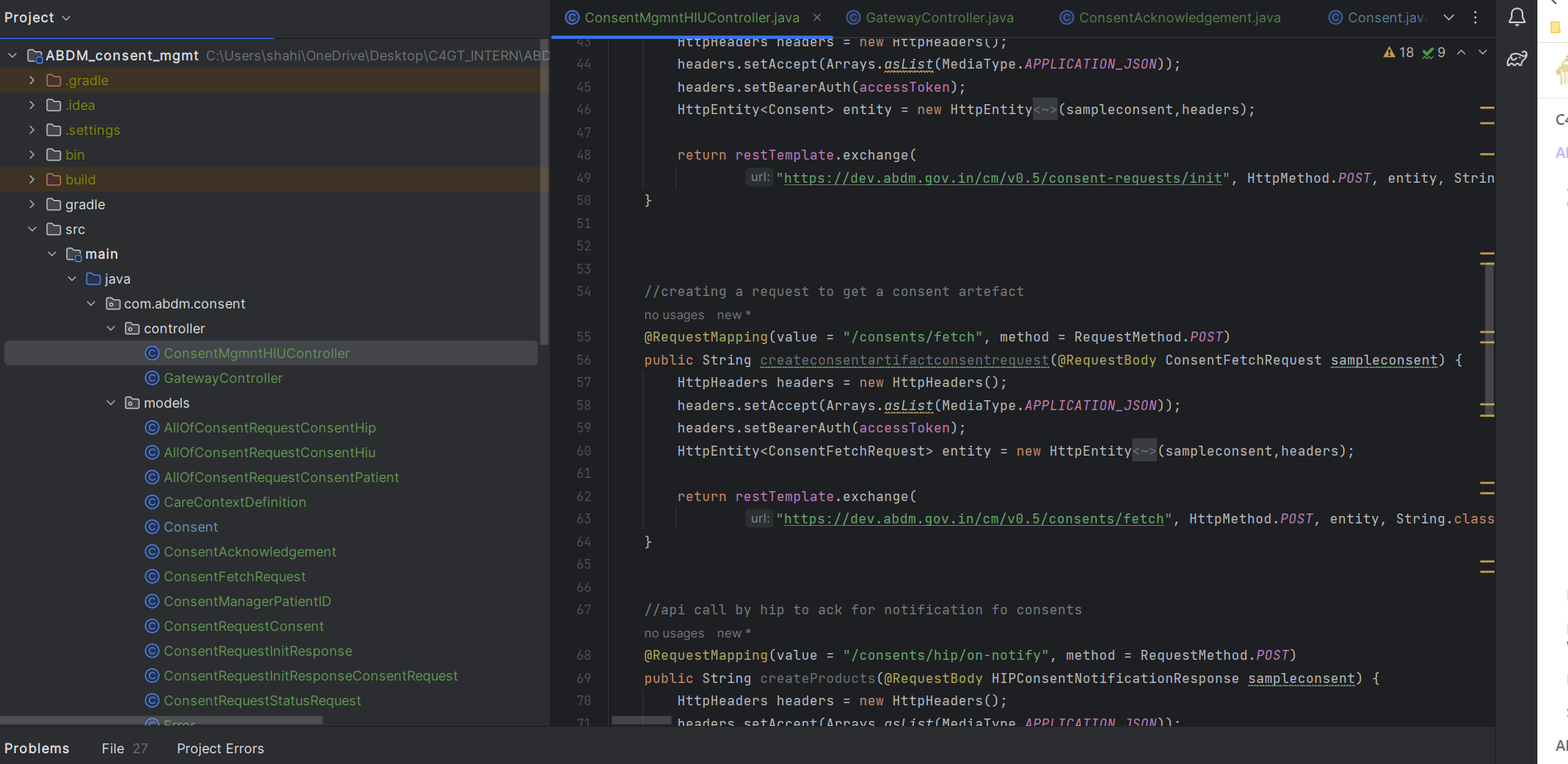Open the Notifications bell panel

click(x=1517, y=17)
